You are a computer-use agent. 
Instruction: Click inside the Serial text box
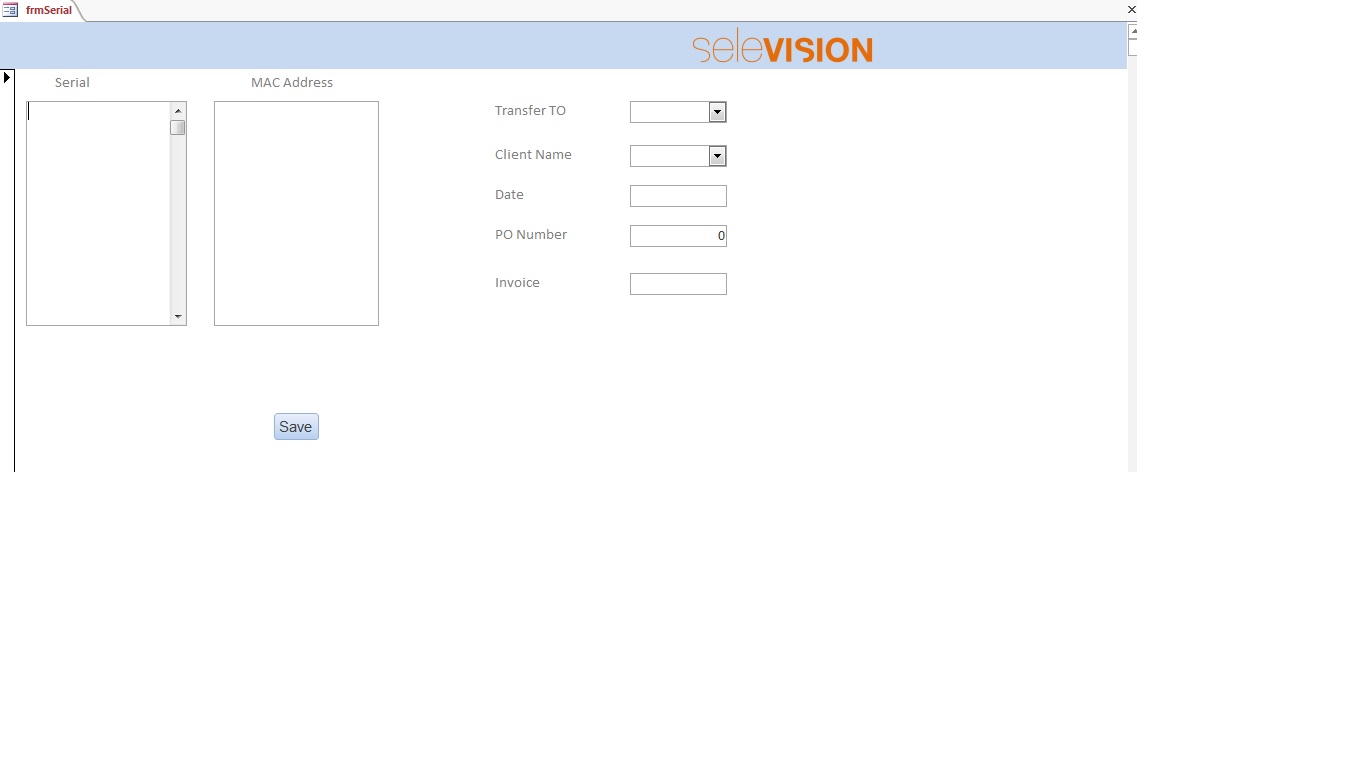tap(98, 213)
